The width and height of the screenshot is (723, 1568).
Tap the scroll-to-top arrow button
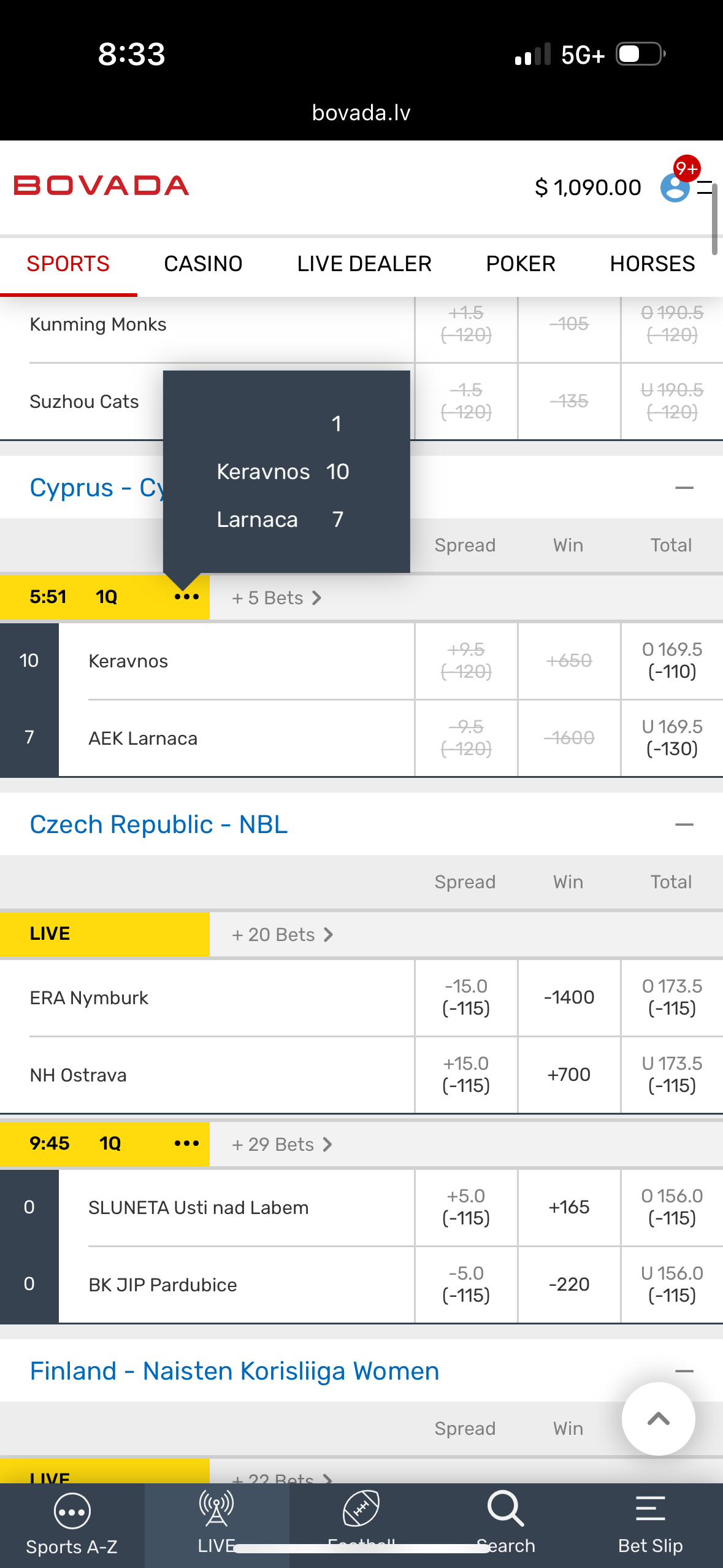(x=658, y=1419)
